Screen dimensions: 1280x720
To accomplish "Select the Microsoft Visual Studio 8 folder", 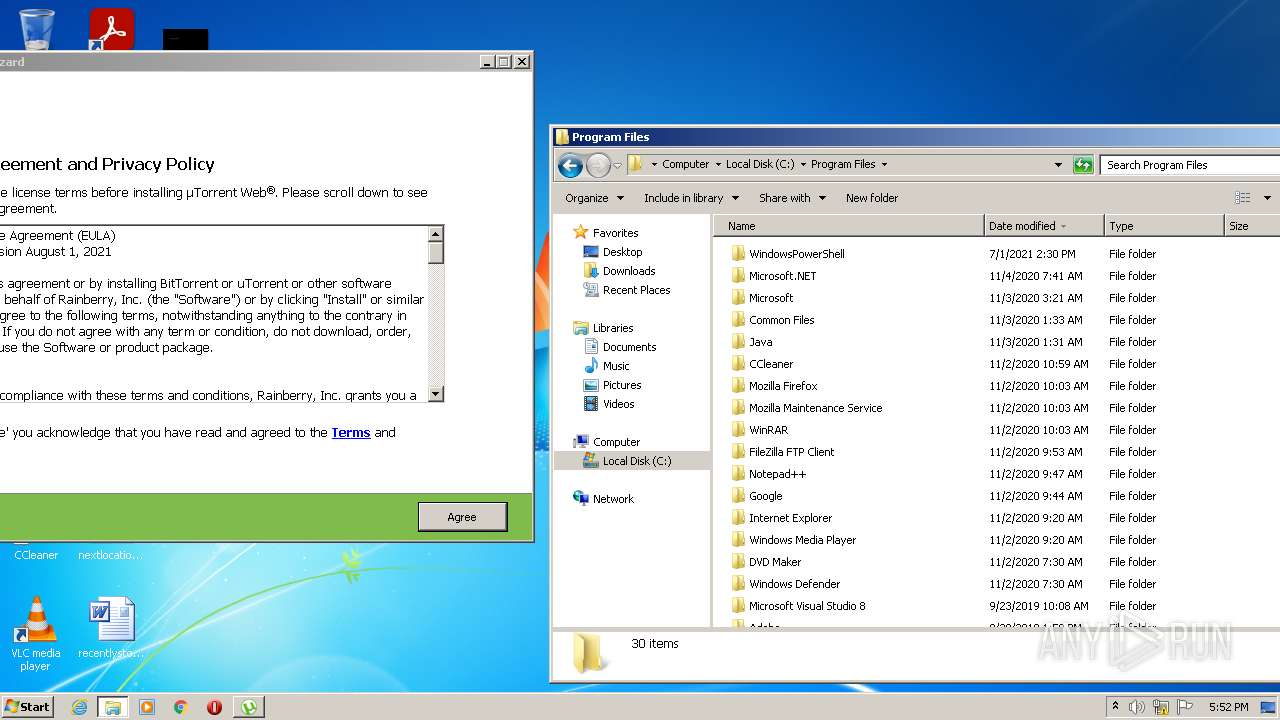I will point(807,606).
